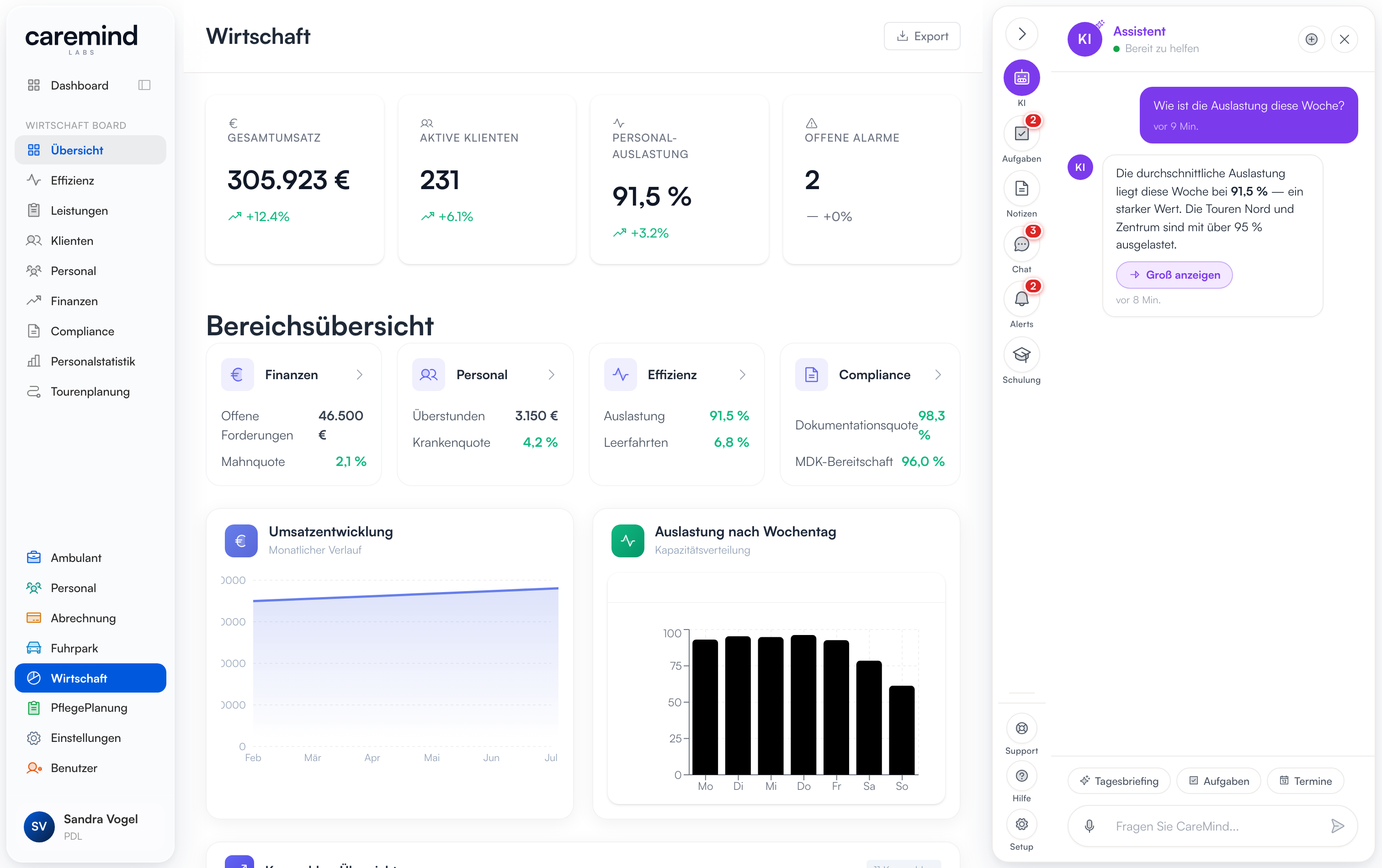
Task: Open the Setup gear icon
Action: [x=1021, y=824]
